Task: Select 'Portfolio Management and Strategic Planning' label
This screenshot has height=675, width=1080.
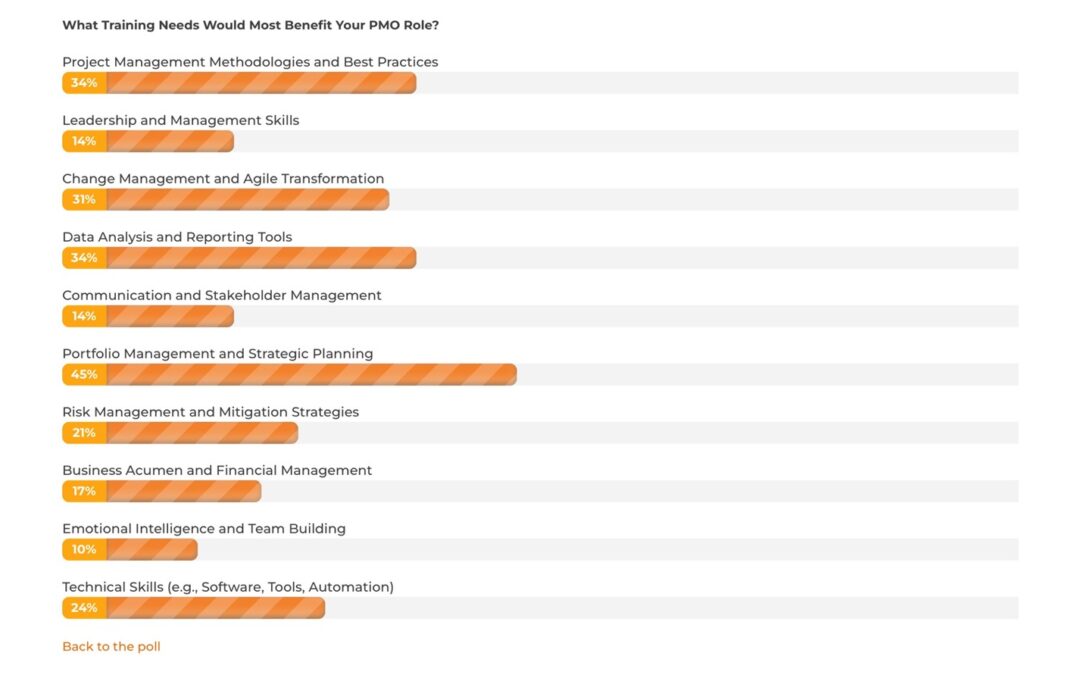Action: 218,354
